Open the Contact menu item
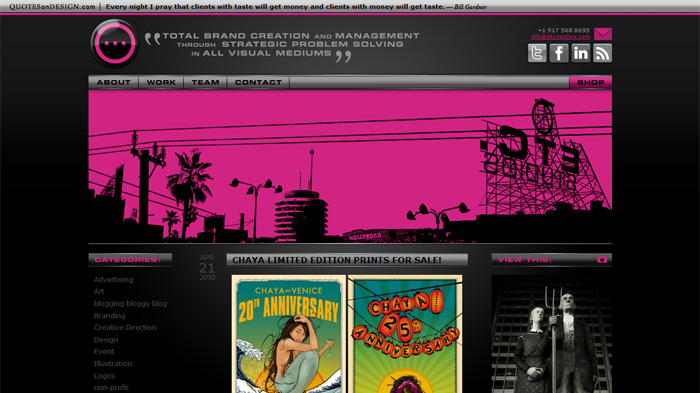This screenshot has height=393, width=700. coord(258,82)
